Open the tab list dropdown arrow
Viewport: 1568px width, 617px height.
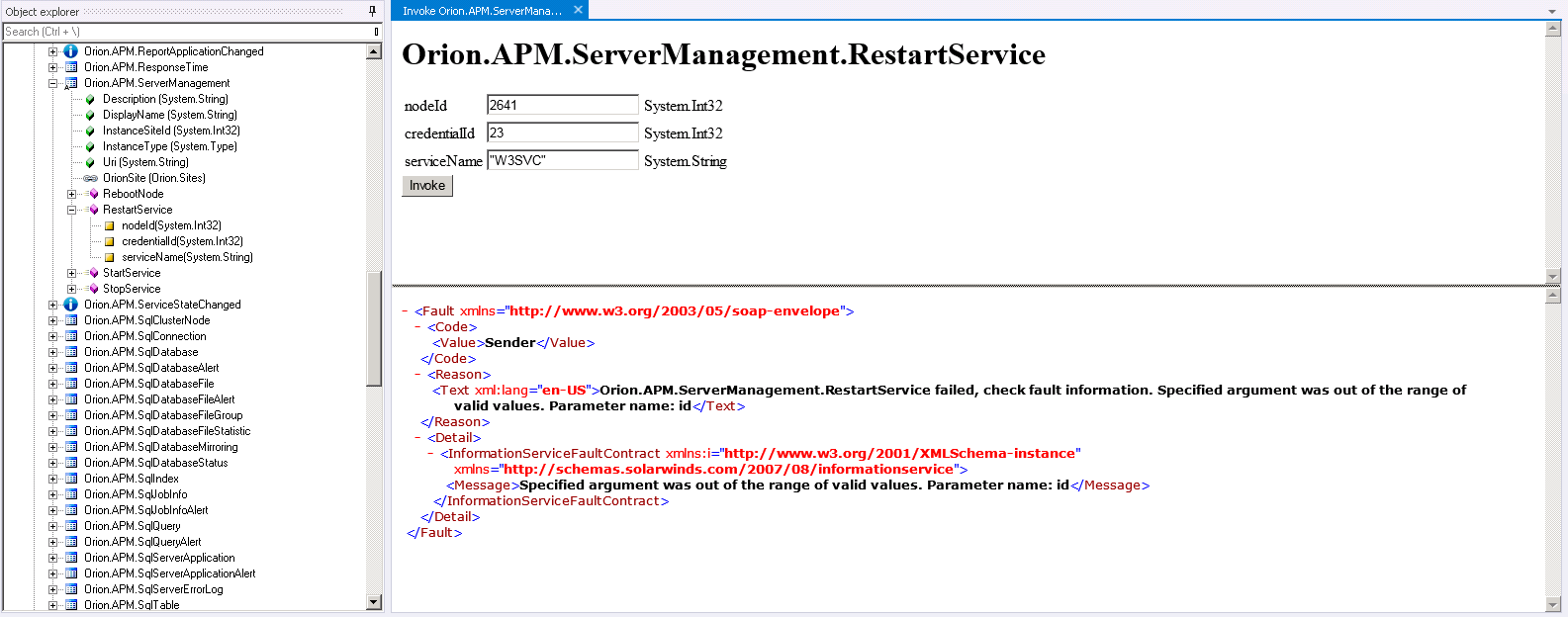[1552, 11]
